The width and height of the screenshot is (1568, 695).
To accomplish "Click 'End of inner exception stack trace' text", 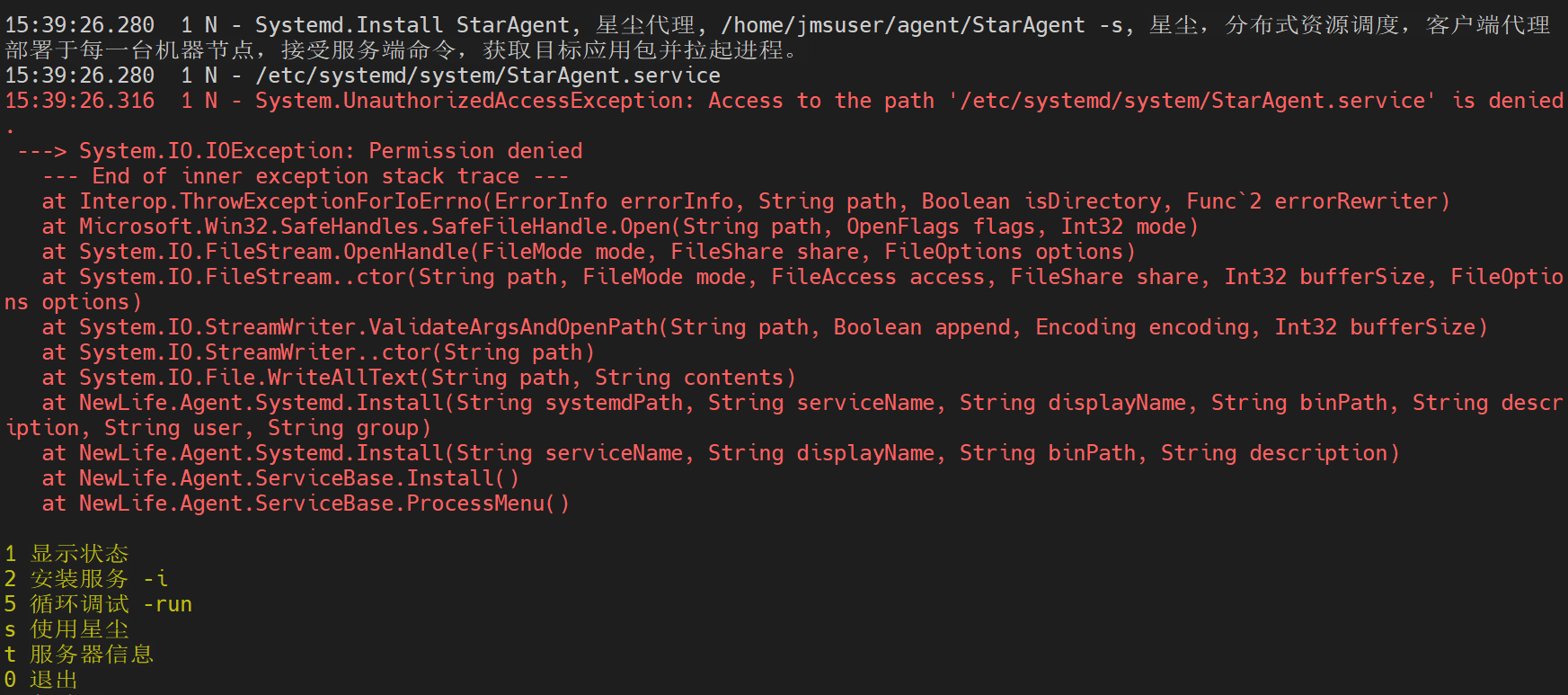I will pos(306,176).
